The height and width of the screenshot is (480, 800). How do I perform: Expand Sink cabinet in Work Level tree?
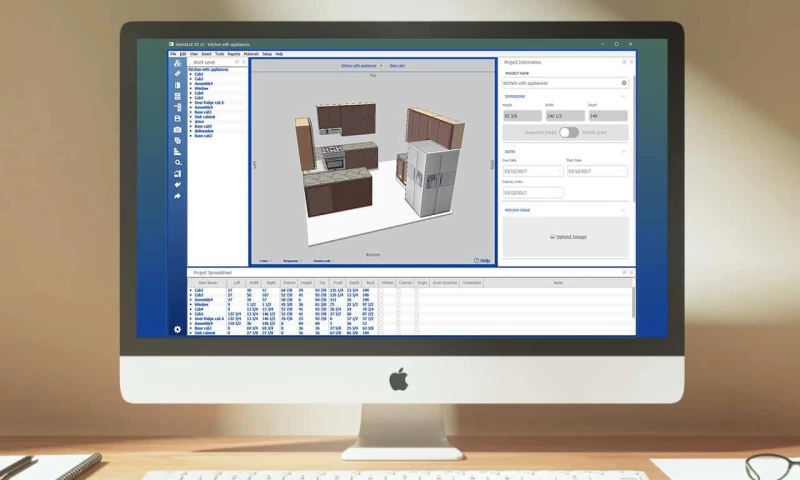191,117
